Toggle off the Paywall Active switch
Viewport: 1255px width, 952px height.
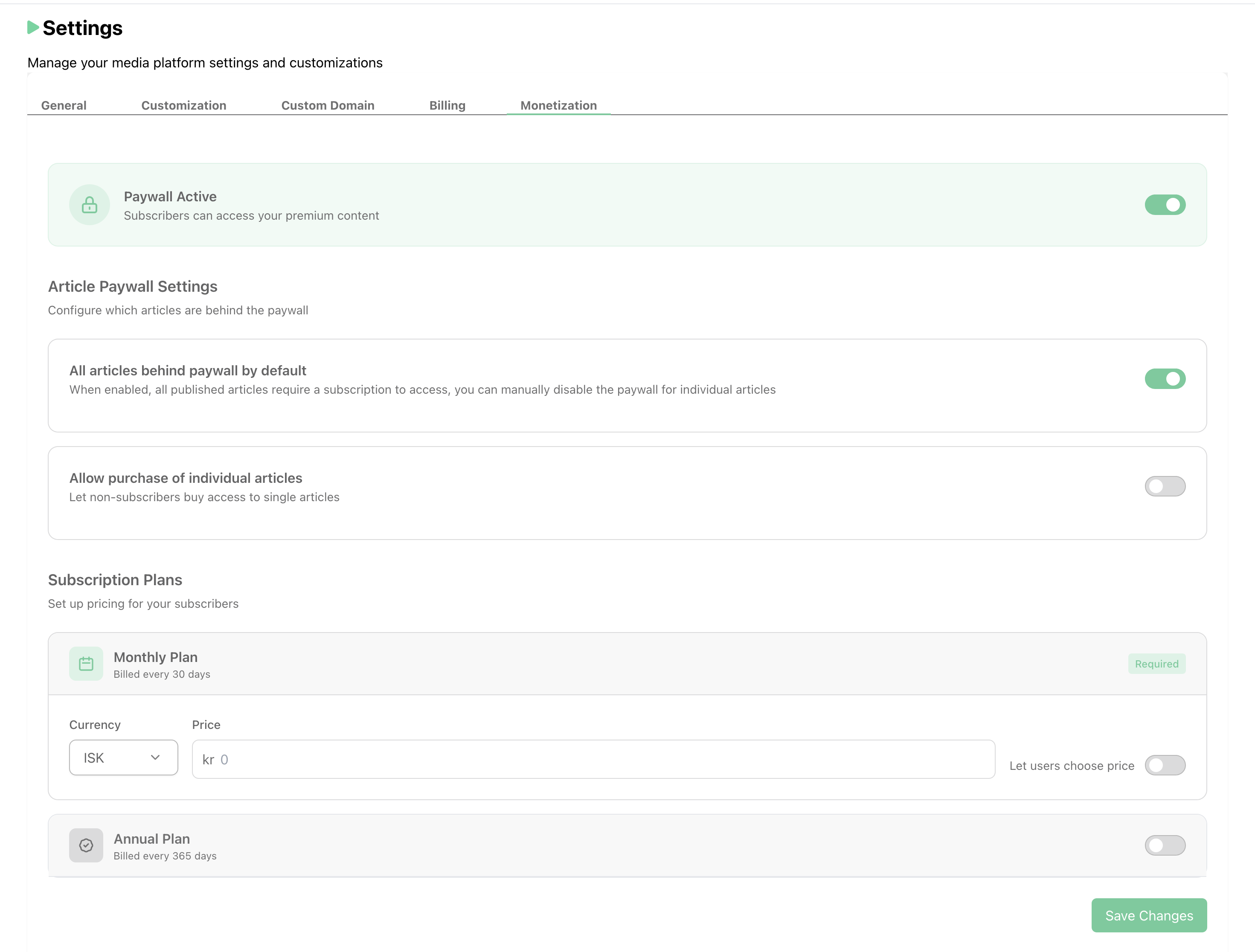click(1165, 205)
